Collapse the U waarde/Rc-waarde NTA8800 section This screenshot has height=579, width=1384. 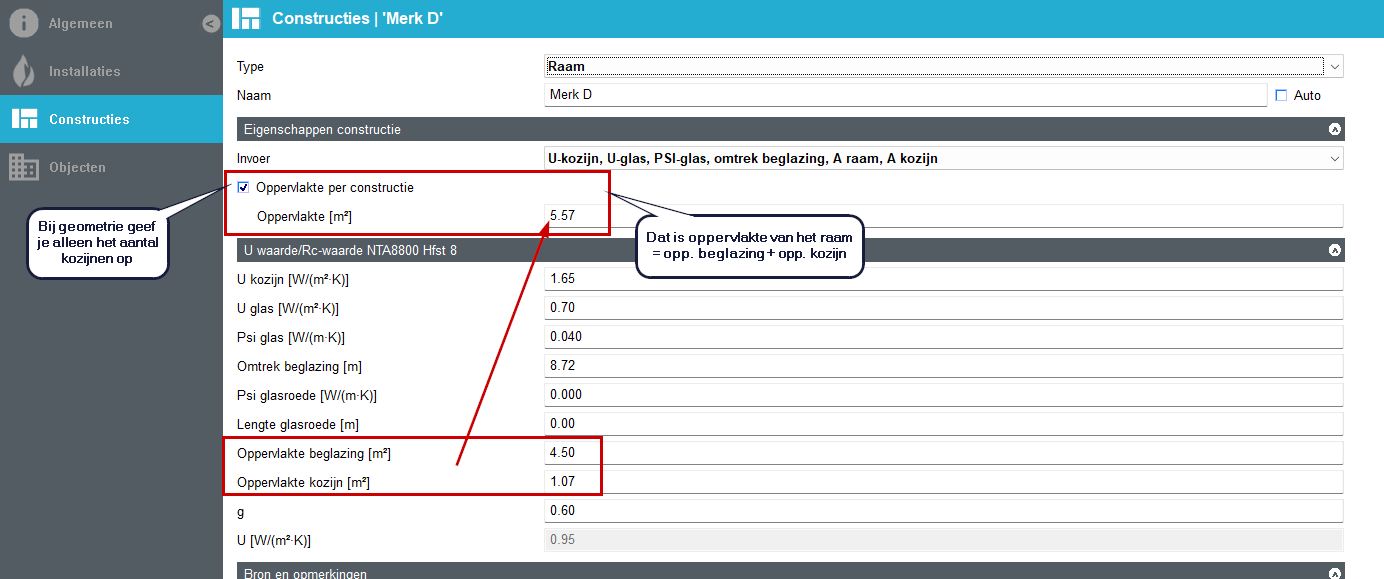pyautogui.click(x=1333, y=250)
